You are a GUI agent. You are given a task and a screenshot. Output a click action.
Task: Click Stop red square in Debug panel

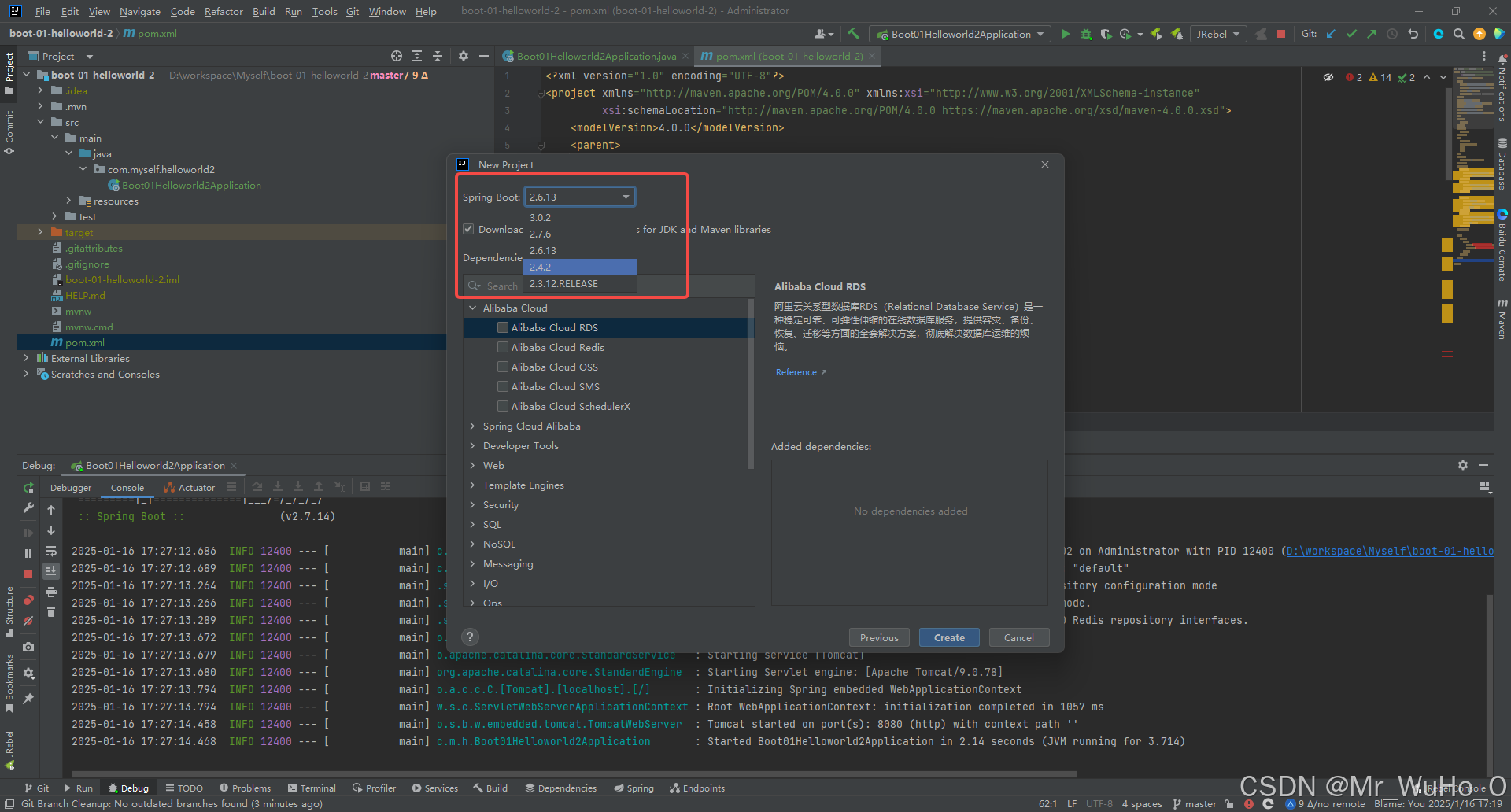coord(28,574)
